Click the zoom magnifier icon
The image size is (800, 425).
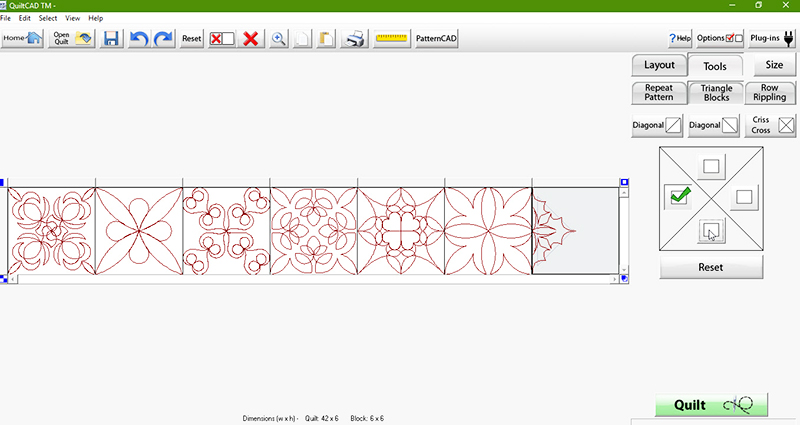(x=279, y=38)
